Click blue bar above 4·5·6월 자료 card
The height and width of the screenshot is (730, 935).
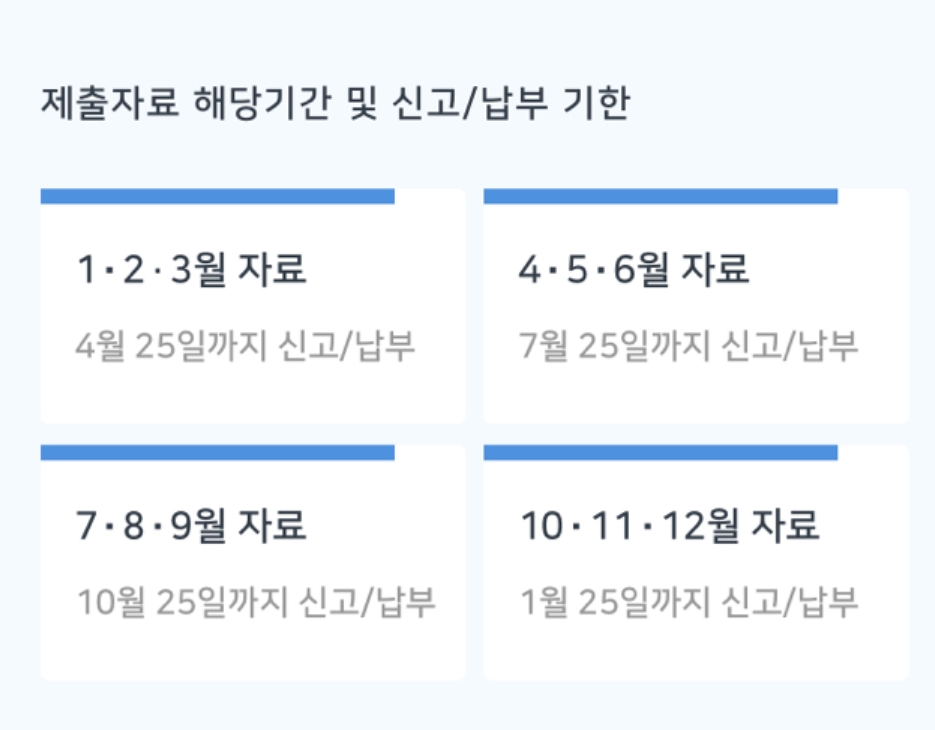click(x=660, y=196)
